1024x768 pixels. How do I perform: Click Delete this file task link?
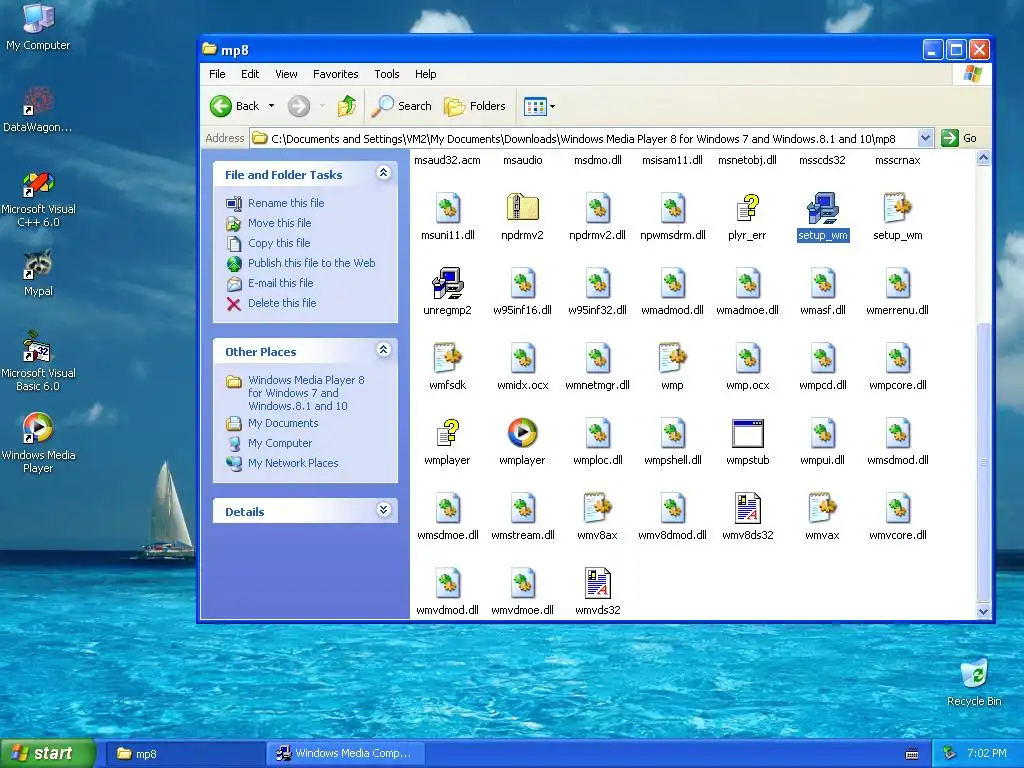tap(282, 303)
